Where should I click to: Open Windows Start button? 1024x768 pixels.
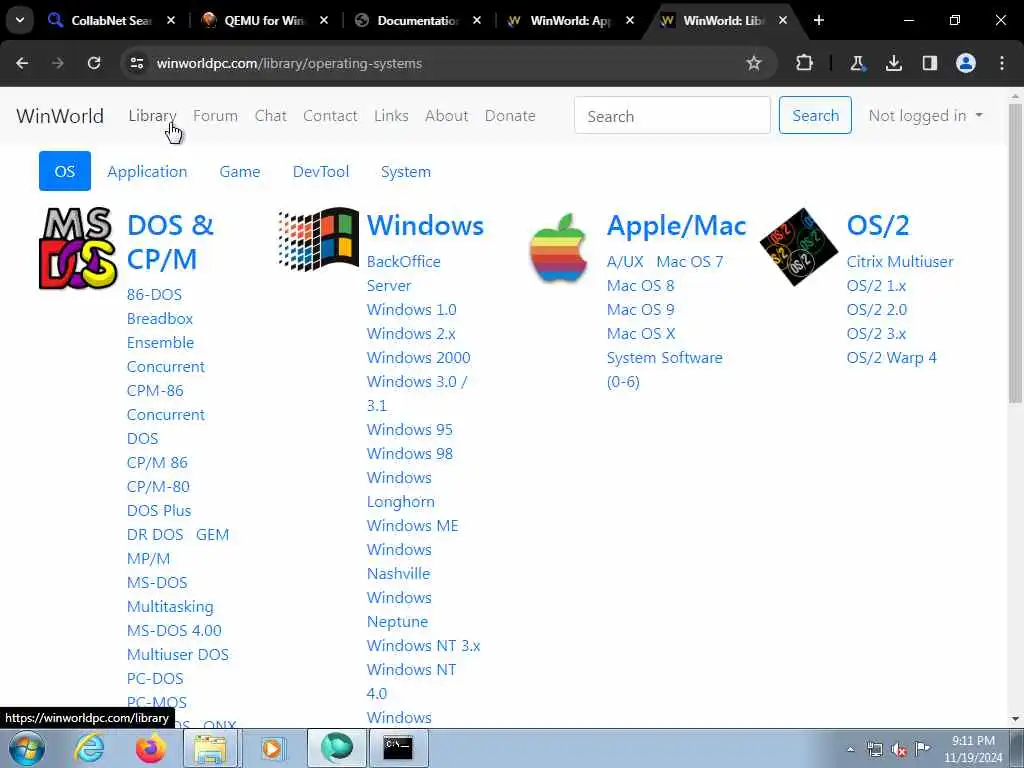[x=26, y=748]
